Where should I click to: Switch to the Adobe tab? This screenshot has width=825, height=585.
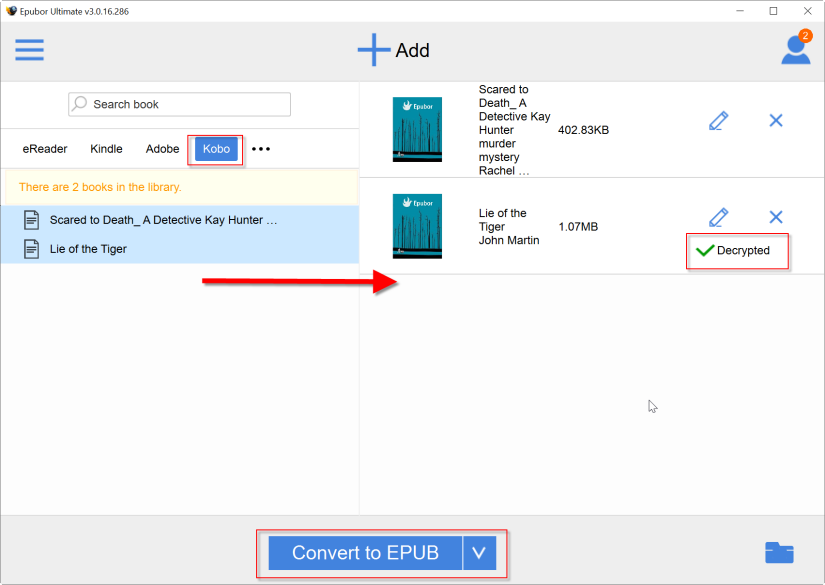[x=163, y=149]
